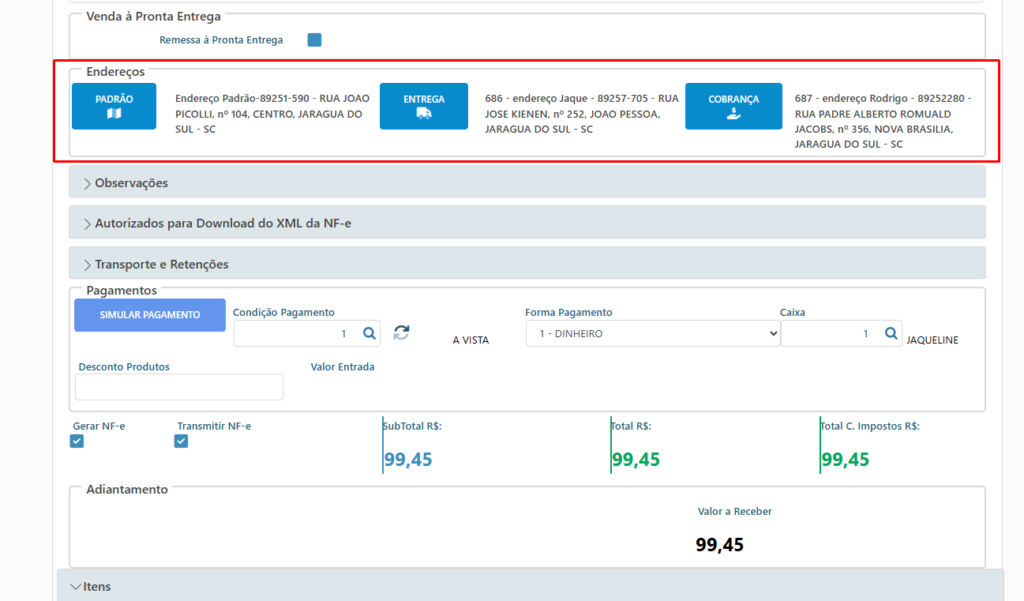Click the hand icon on Cobrança button
Image resolution: width=1024 pixels, height=601 pixels.
click(x=733, y=114)
